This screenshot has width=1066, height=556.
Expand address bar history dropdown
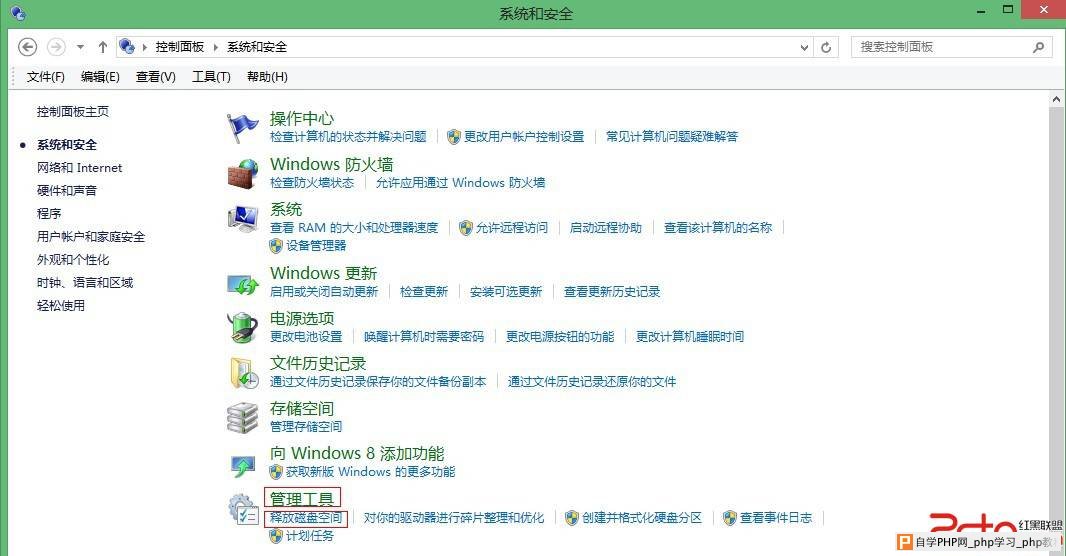[804, 47]
